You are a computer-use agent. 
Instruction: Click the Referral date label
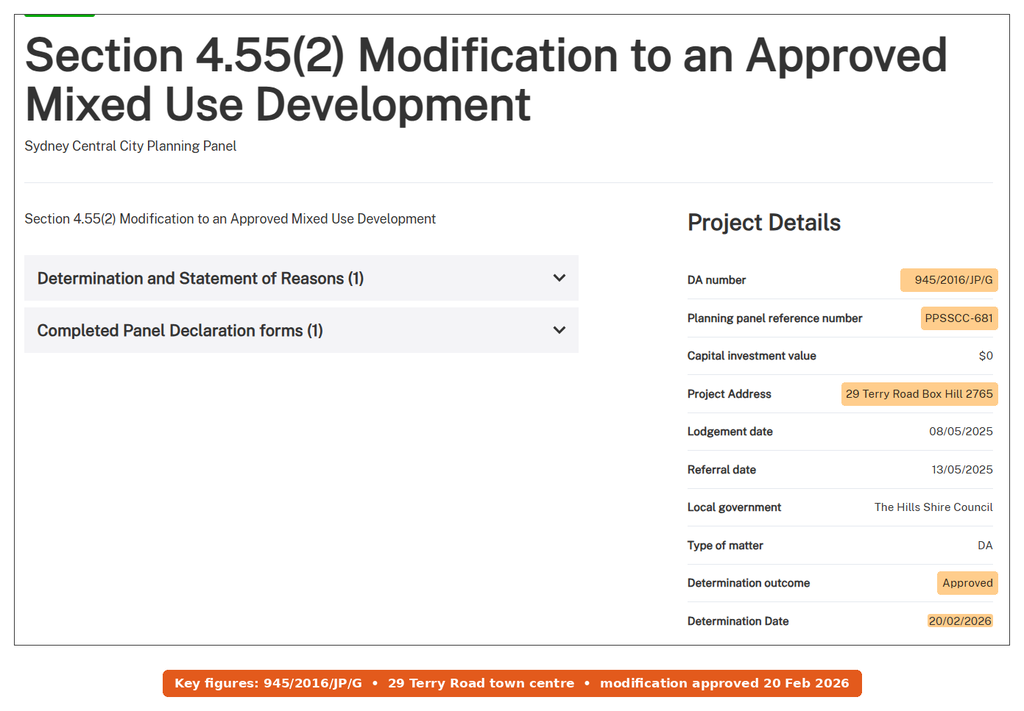(722, 469)
